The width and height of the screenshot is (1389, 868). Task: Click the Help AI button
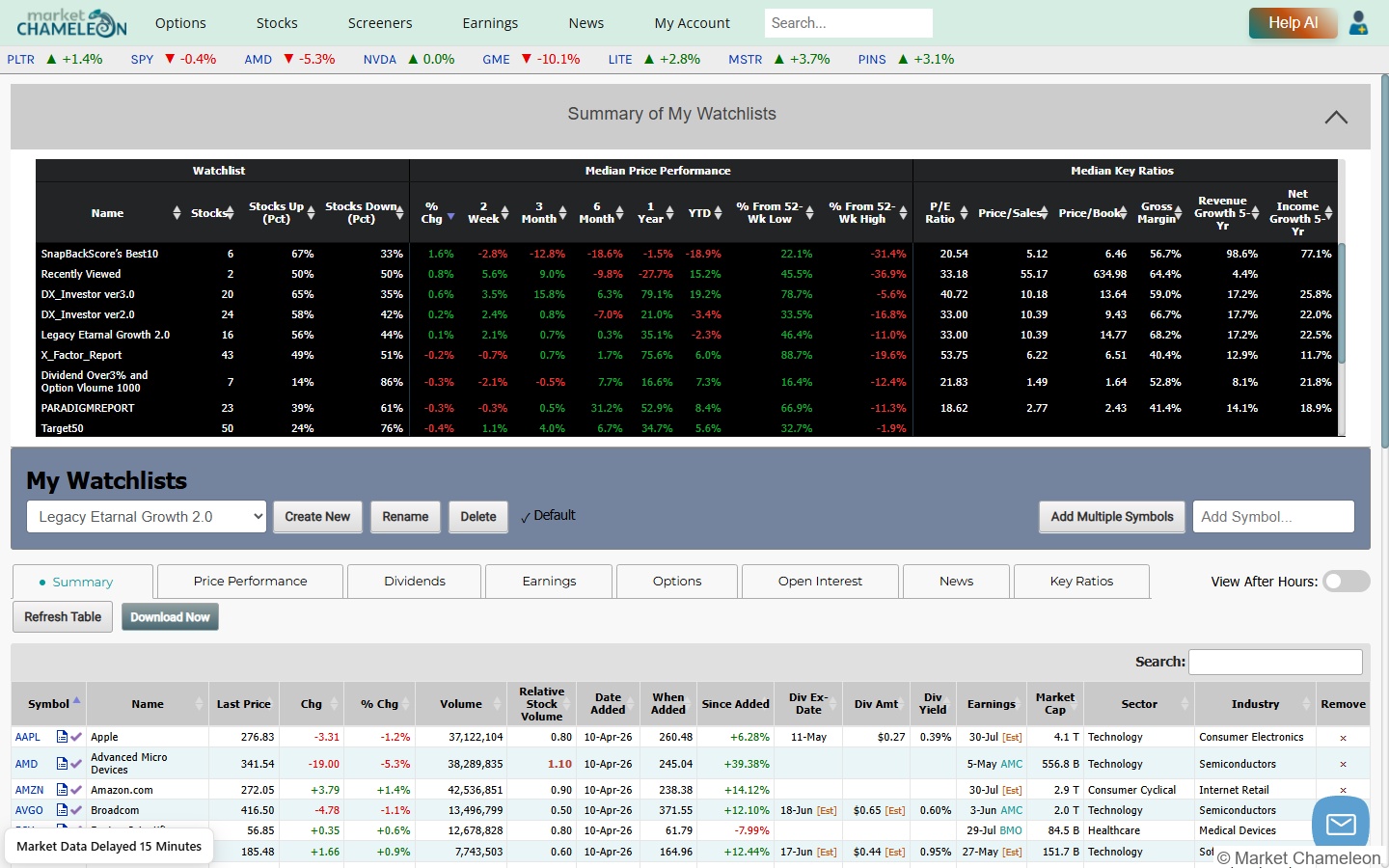pyautogui.click(x=1293, y=23)
